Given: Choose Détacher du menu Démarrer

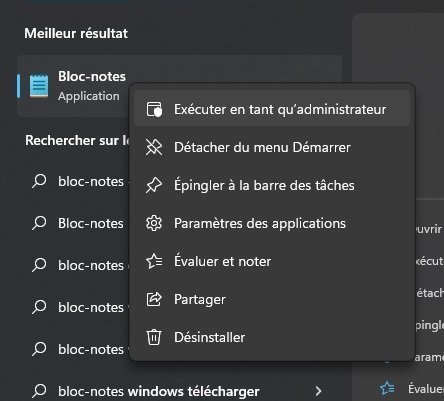Looking at the screenshot, I should pos(272,147).
